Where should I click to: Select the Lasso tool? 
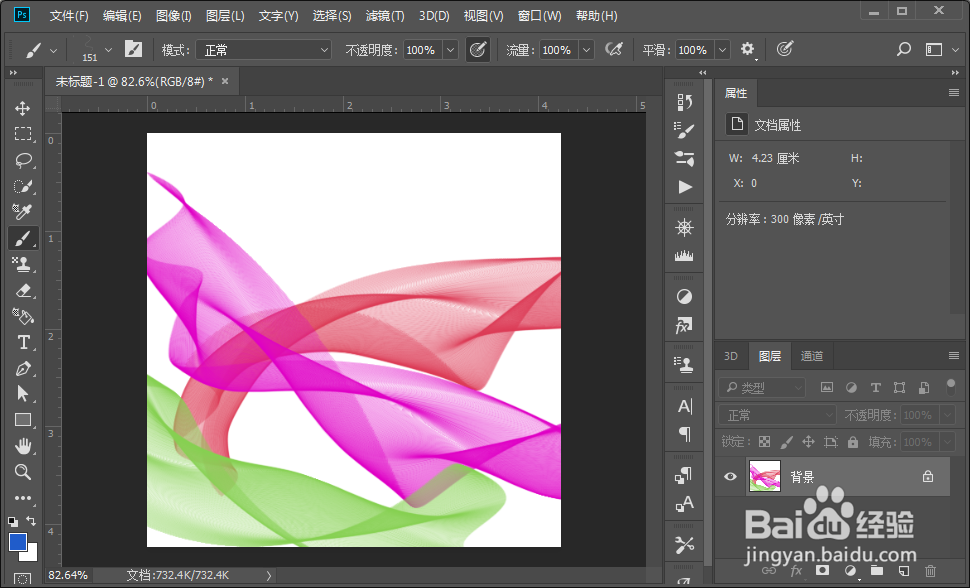pyautogui.click(x=23, y=160)
